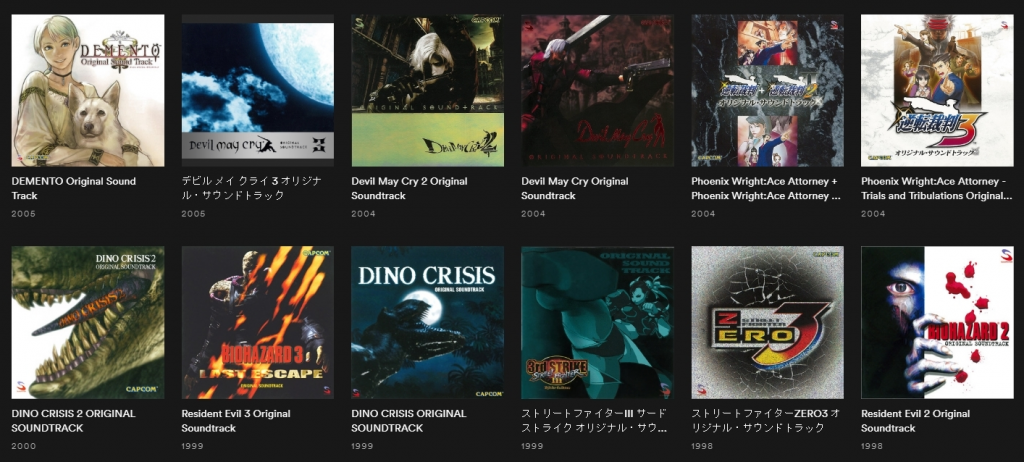Open the DINO CRISIS moonlit album cover
This screenshot has height=462, width=1024.
427,322
